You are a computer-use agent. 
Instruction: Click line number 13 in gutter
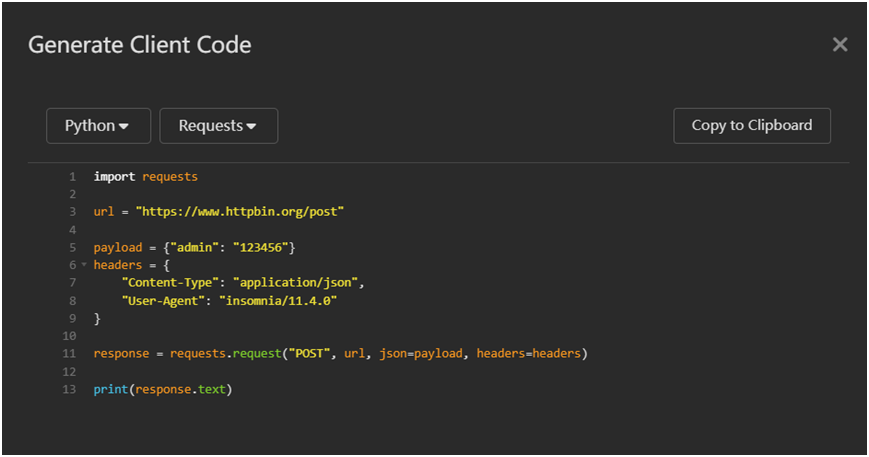pos(69,389)
